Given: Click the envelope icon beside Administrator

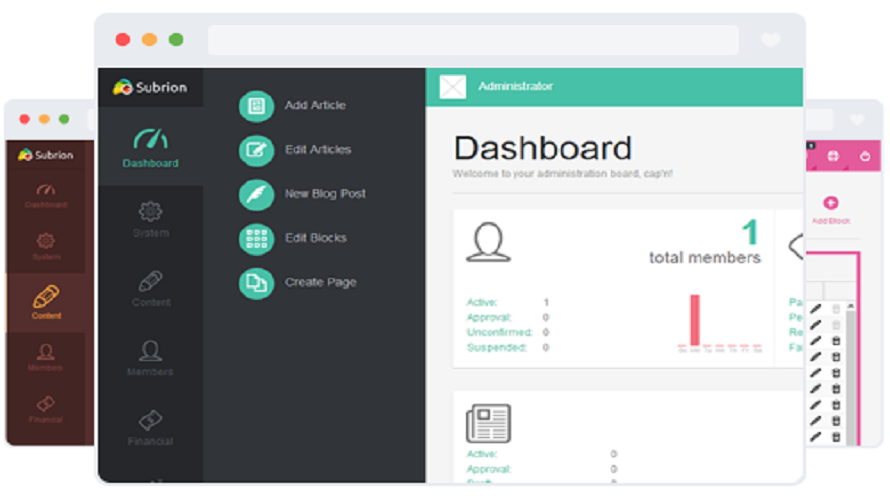Looking at the screenshot, I should click(x=453, y=87).
